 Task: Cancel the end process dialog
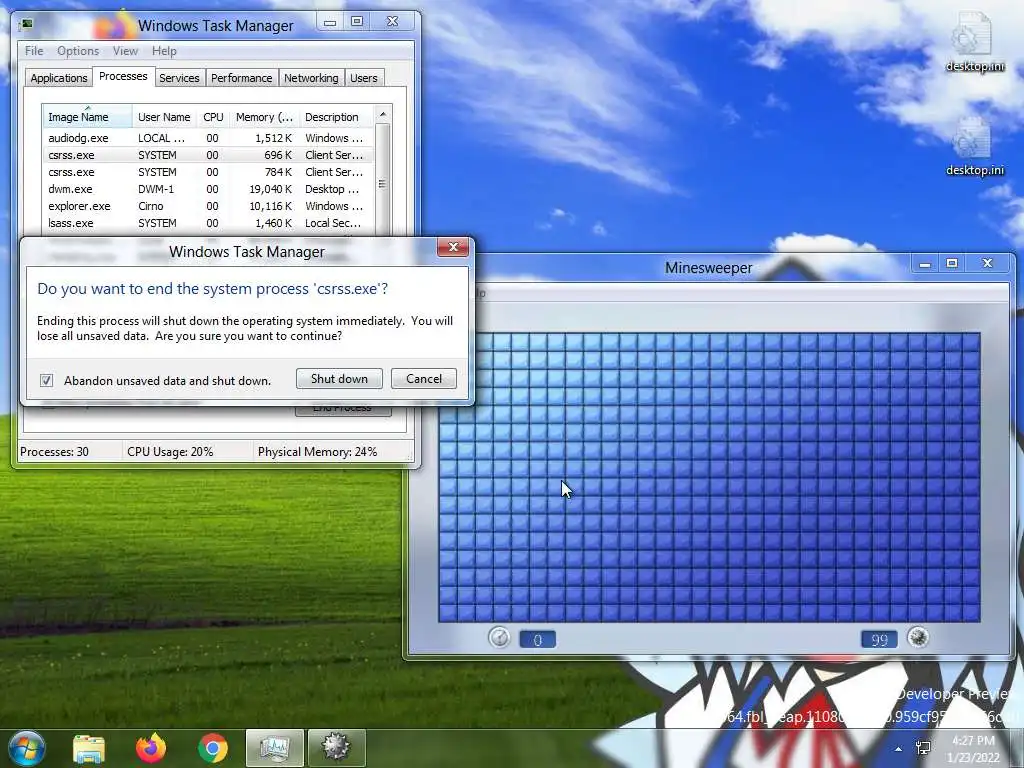coord(424,379)
